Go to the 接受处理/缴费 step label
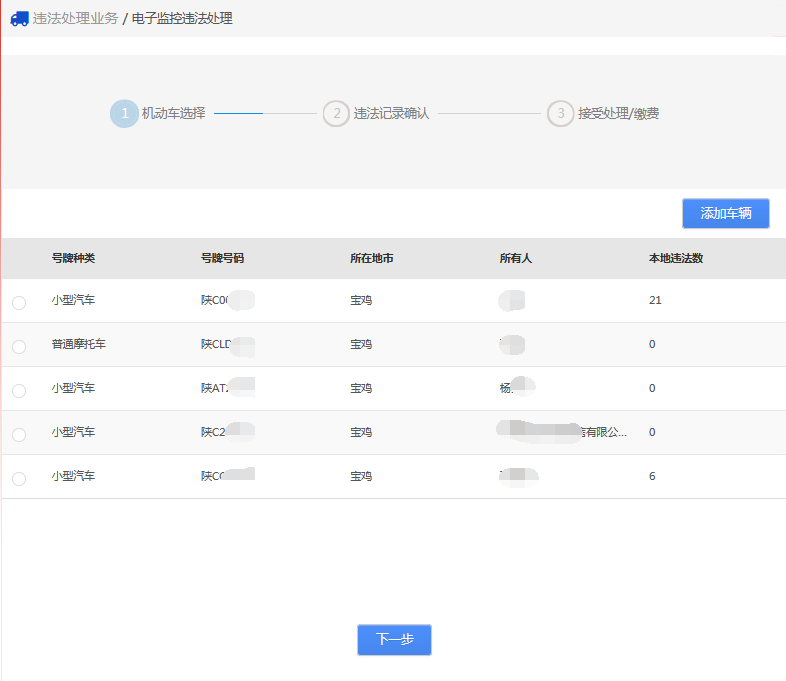This screenshot has height=681, width=786. tap(618, 114)
